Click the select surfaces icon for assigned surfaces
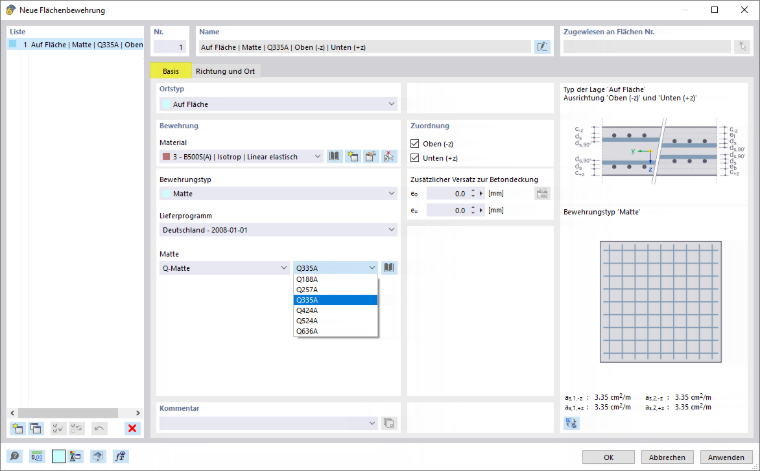Image resolution: width=760 pixels, height=471 pixels. click(742, 47)
